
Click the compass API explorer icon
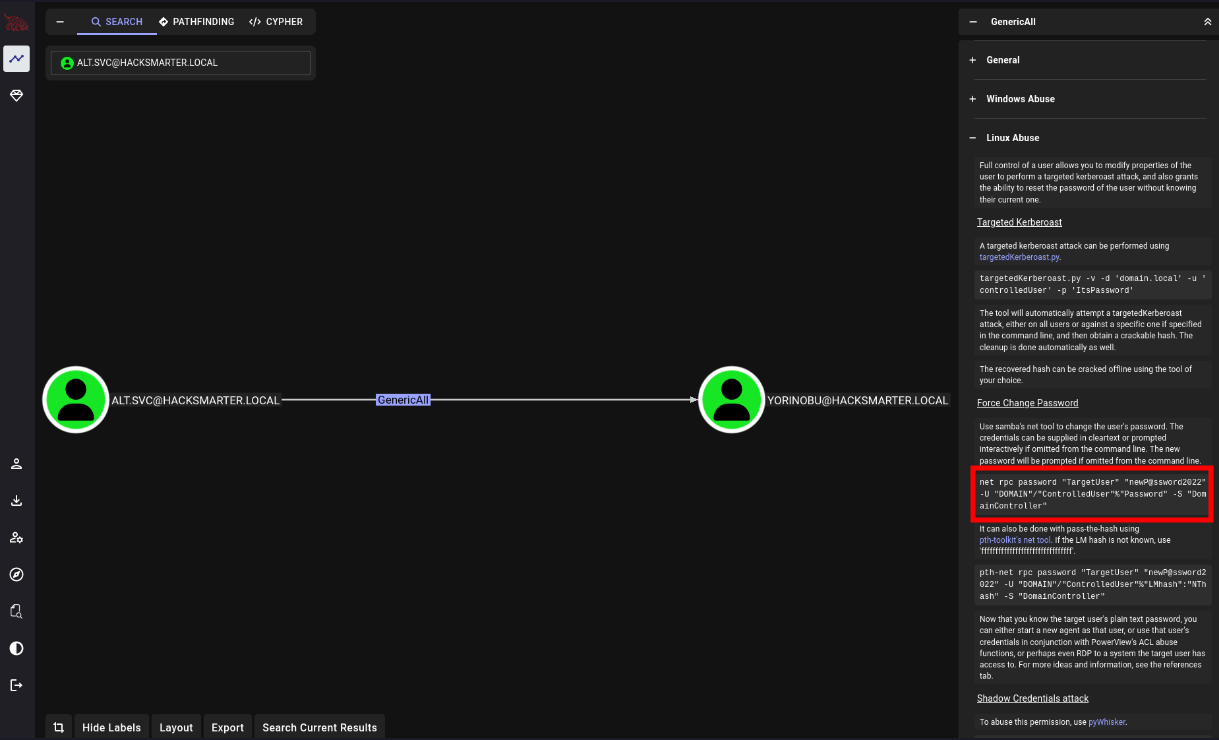pos(16,574)
